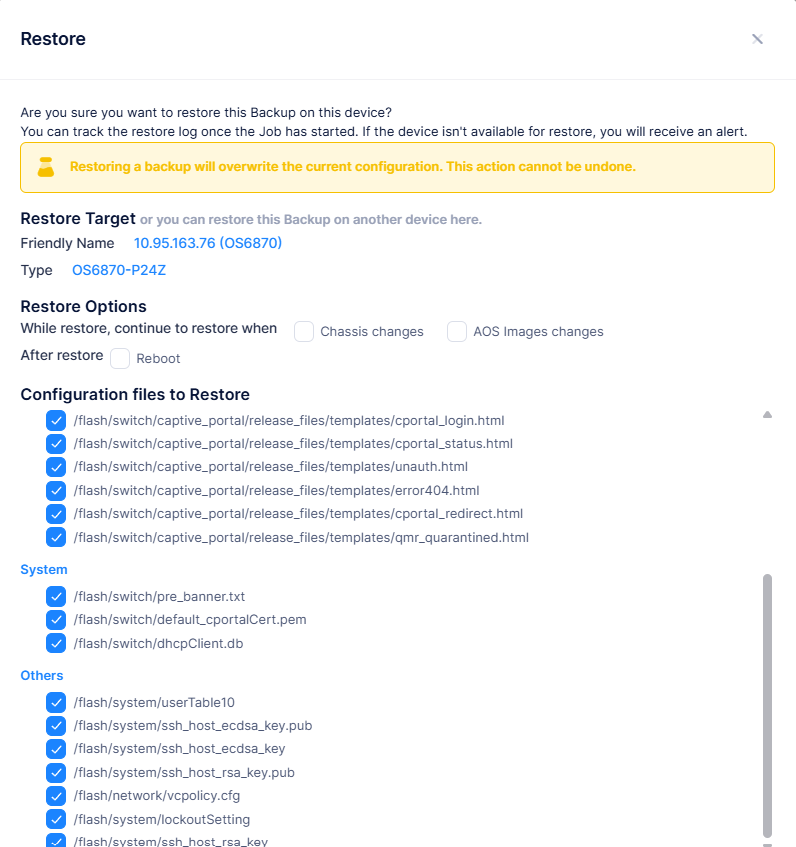This screenshot has height=847, width=796.
Task: Uncheck the userTable10 file
Action: (56, 703)
